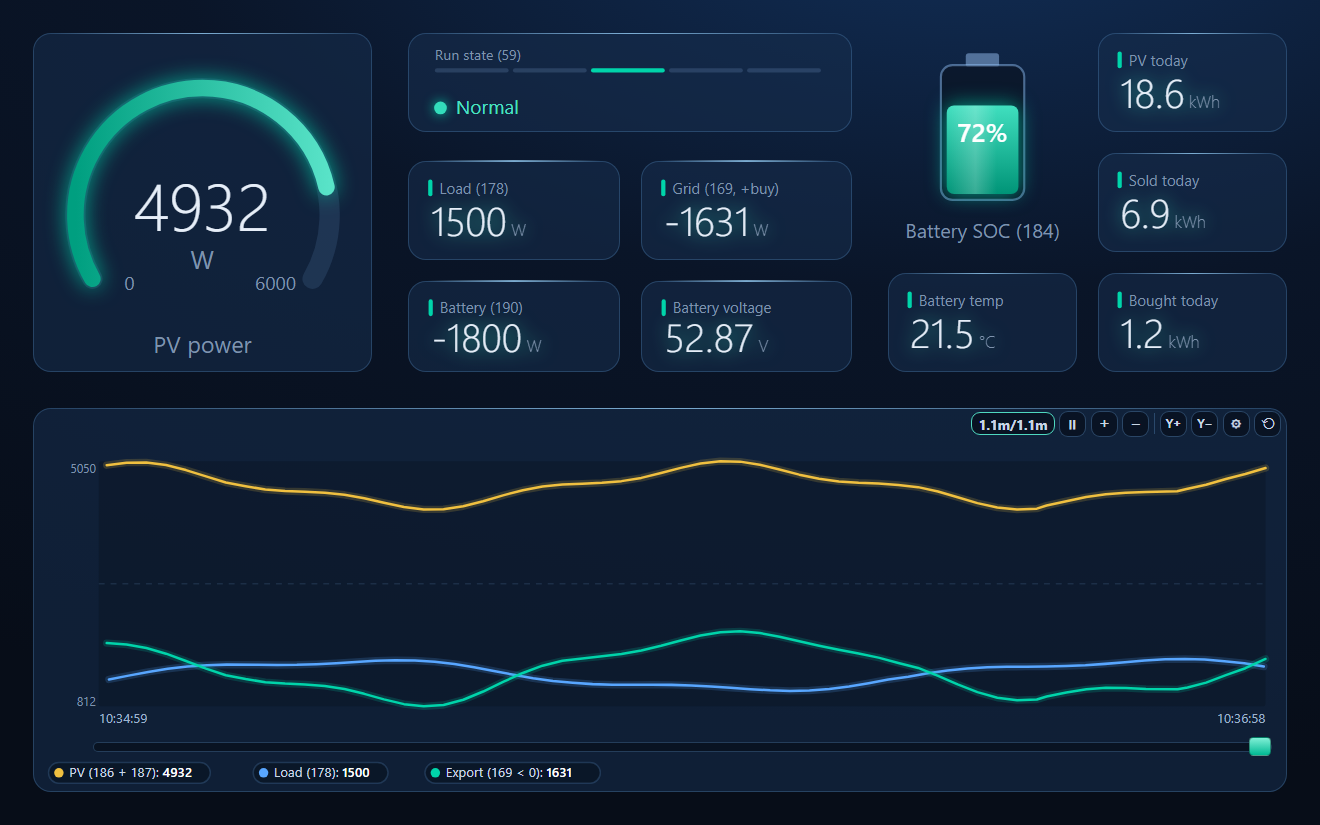The image size is (1320, 825).
Task: Click the Load (178) card value 1500
Action: tap(468, 221)
